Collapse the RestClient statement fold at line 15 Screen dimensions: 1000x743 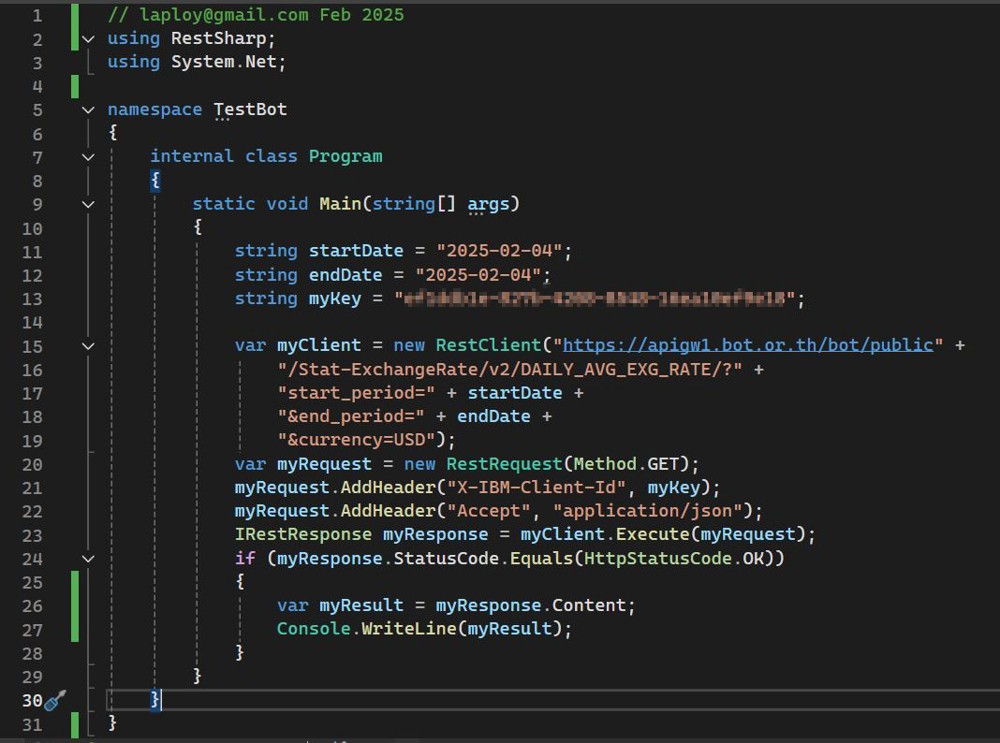click(88, 345)
